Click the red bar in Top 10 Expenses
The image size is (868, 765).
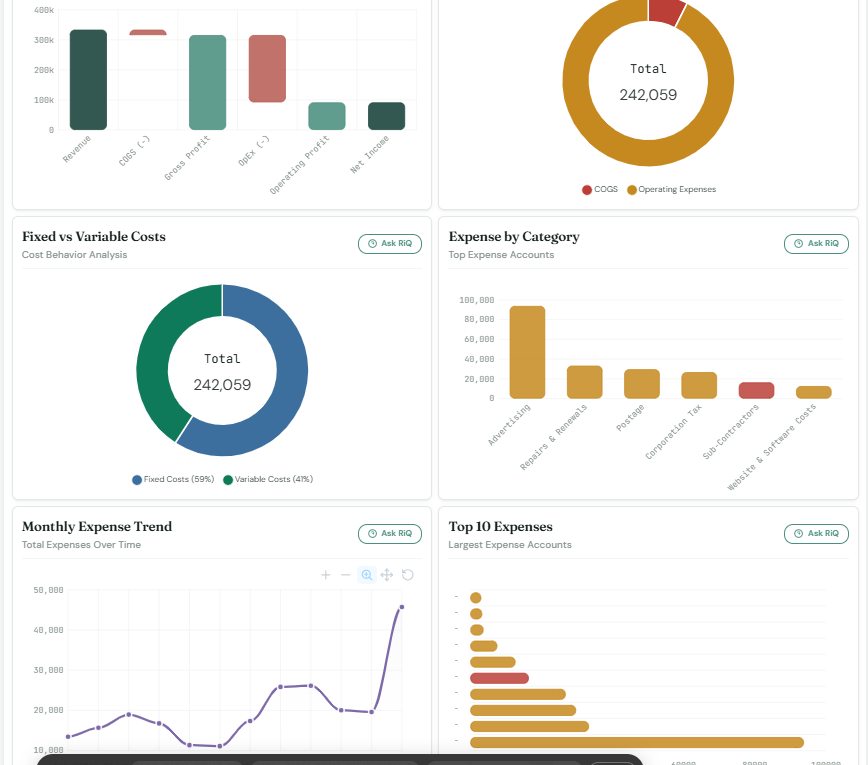(x=499, y=678)
